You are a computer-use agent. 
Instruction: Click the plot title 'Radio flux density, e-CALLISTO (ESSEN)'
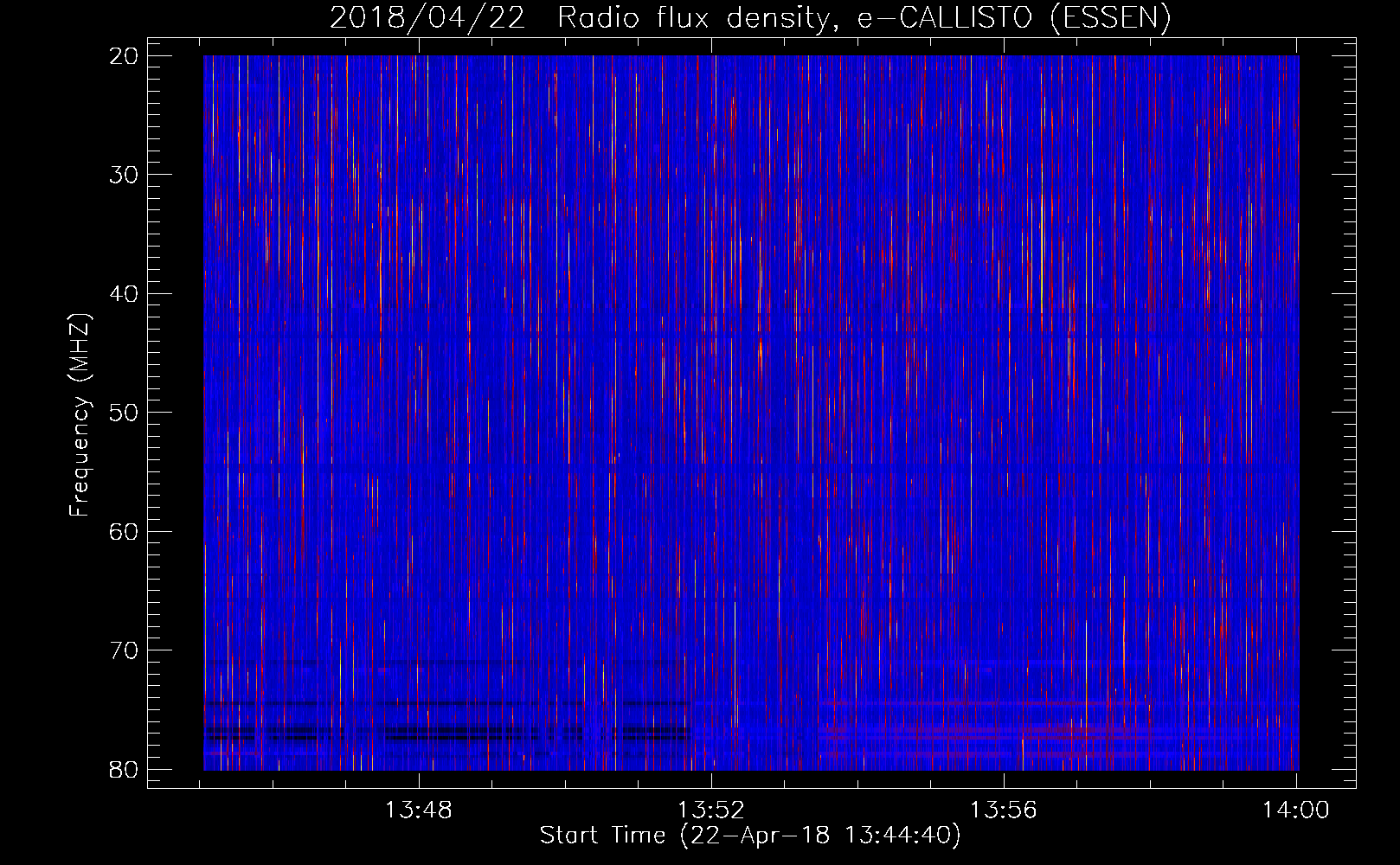[864, 18]
